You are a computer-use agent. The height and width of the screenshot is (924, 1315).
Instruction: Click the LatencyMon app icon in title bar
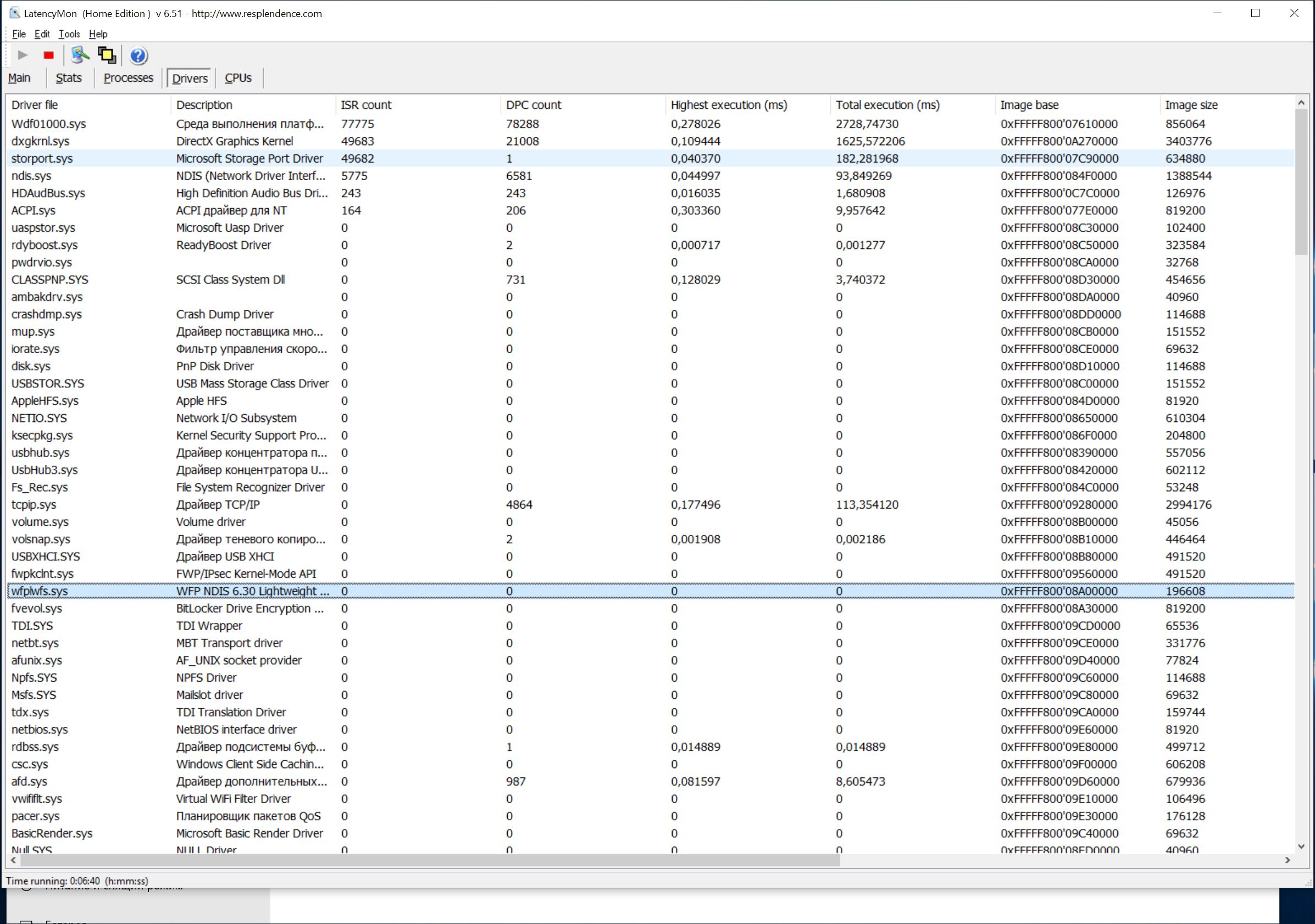(x=14, y=13)
